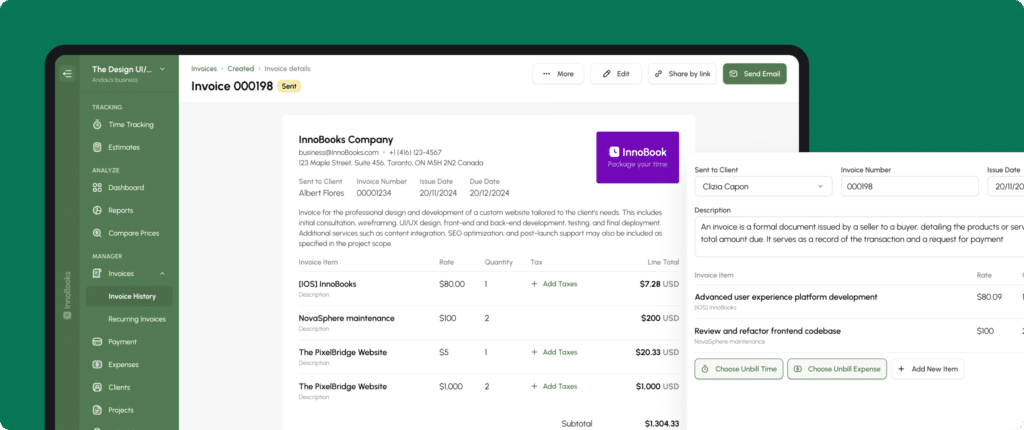Click the money icon on Choose Unbill Expense
This screenshot has width=1024, height=430.
[798, 369]
